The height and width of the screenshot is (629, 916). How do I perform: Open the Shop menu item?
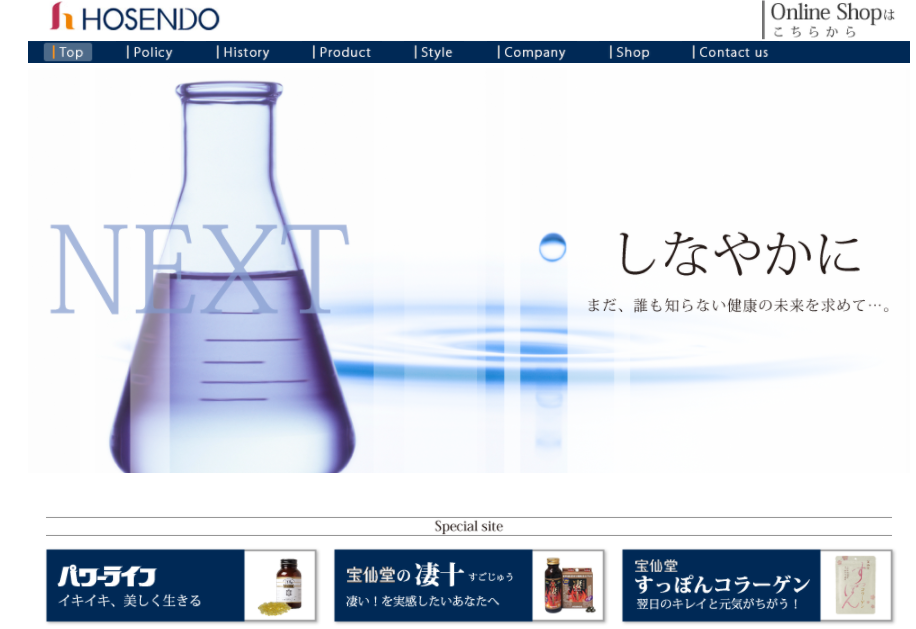pos(630,52)
